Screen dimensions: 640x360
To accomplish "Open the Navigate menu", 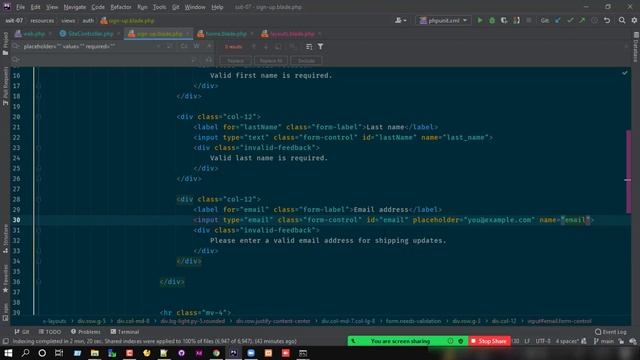I will [x=75, y=7].
